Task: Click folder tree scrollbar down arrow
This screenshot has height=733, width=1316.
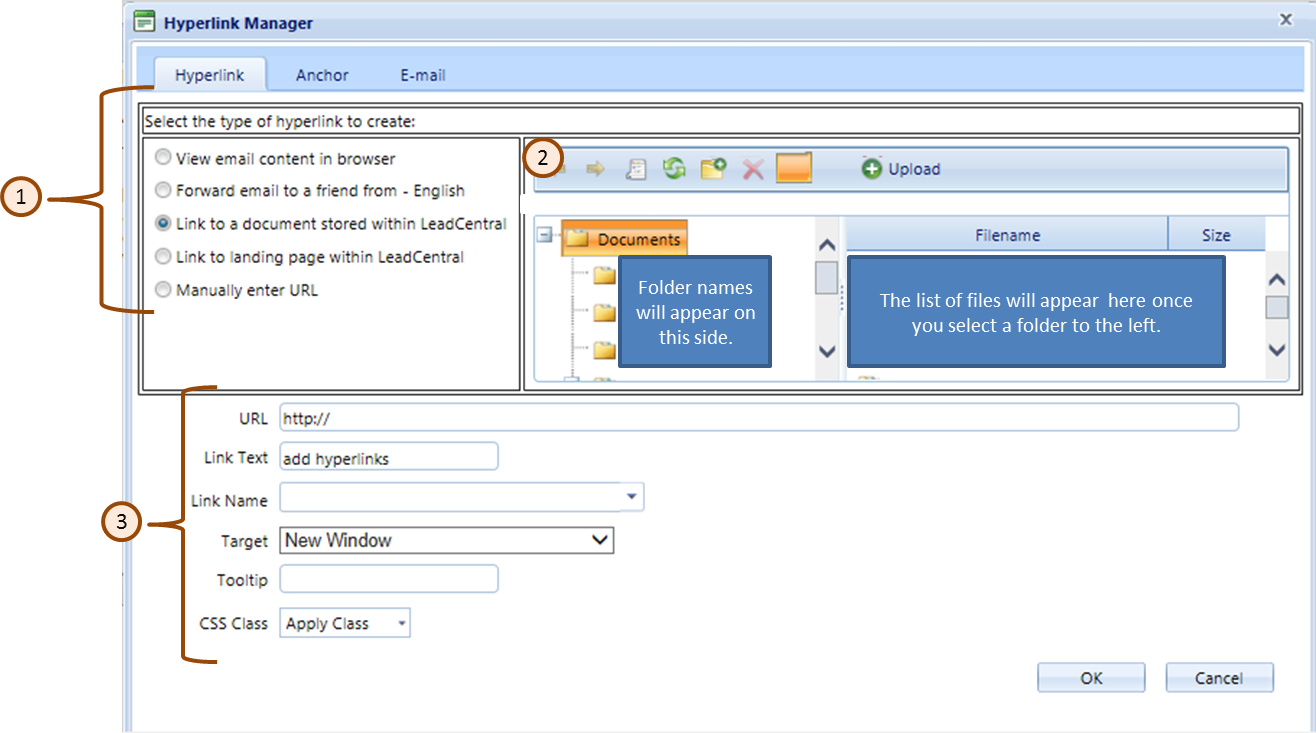Action: 827,351
